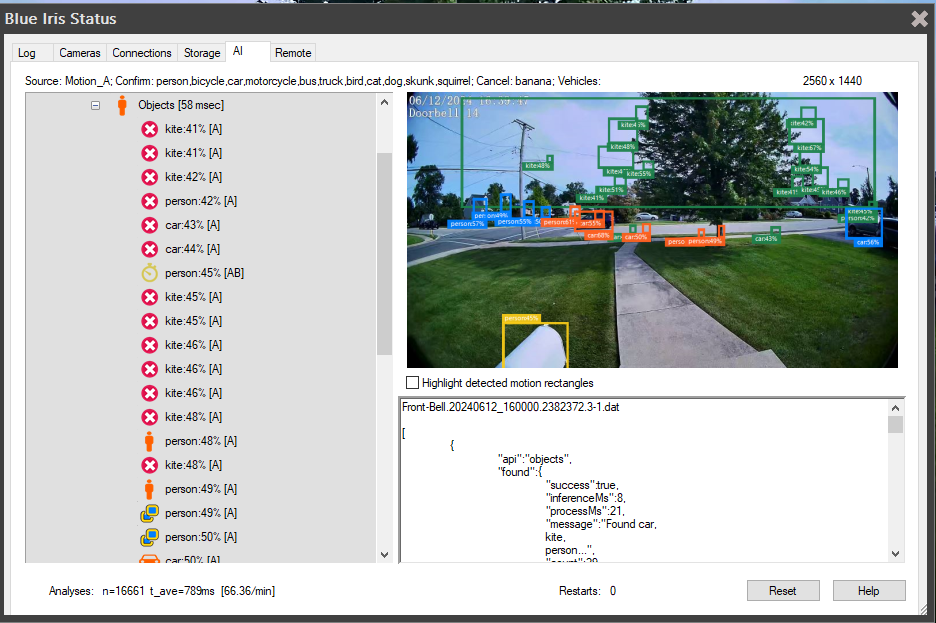Click the doorbell camera snapshot with detection boxes

652,230
